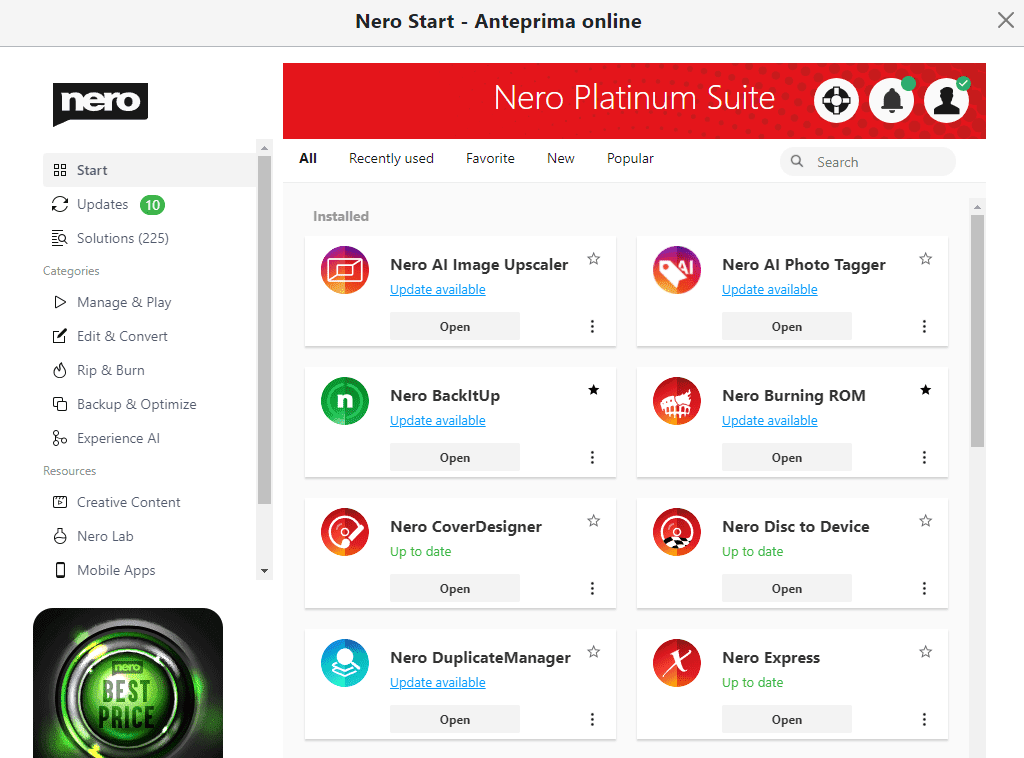1024x758 pixels.
Task: Favorite Nero AI Image Upscaler with its star
Action: 594,259
